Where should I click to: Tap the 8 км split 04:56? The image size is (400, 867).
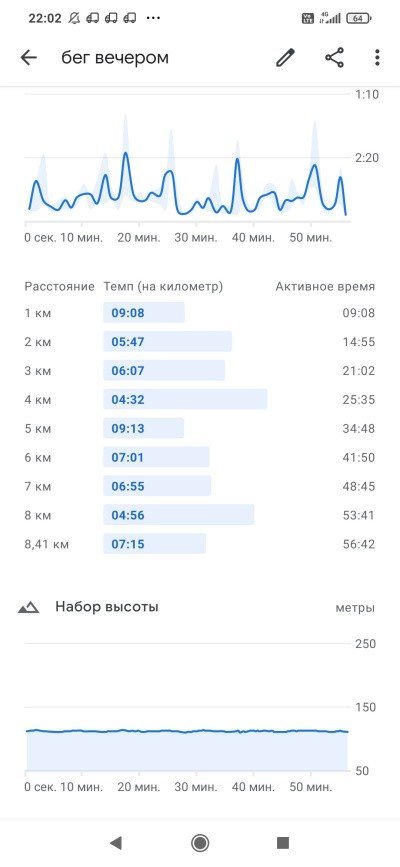(179, 515)
